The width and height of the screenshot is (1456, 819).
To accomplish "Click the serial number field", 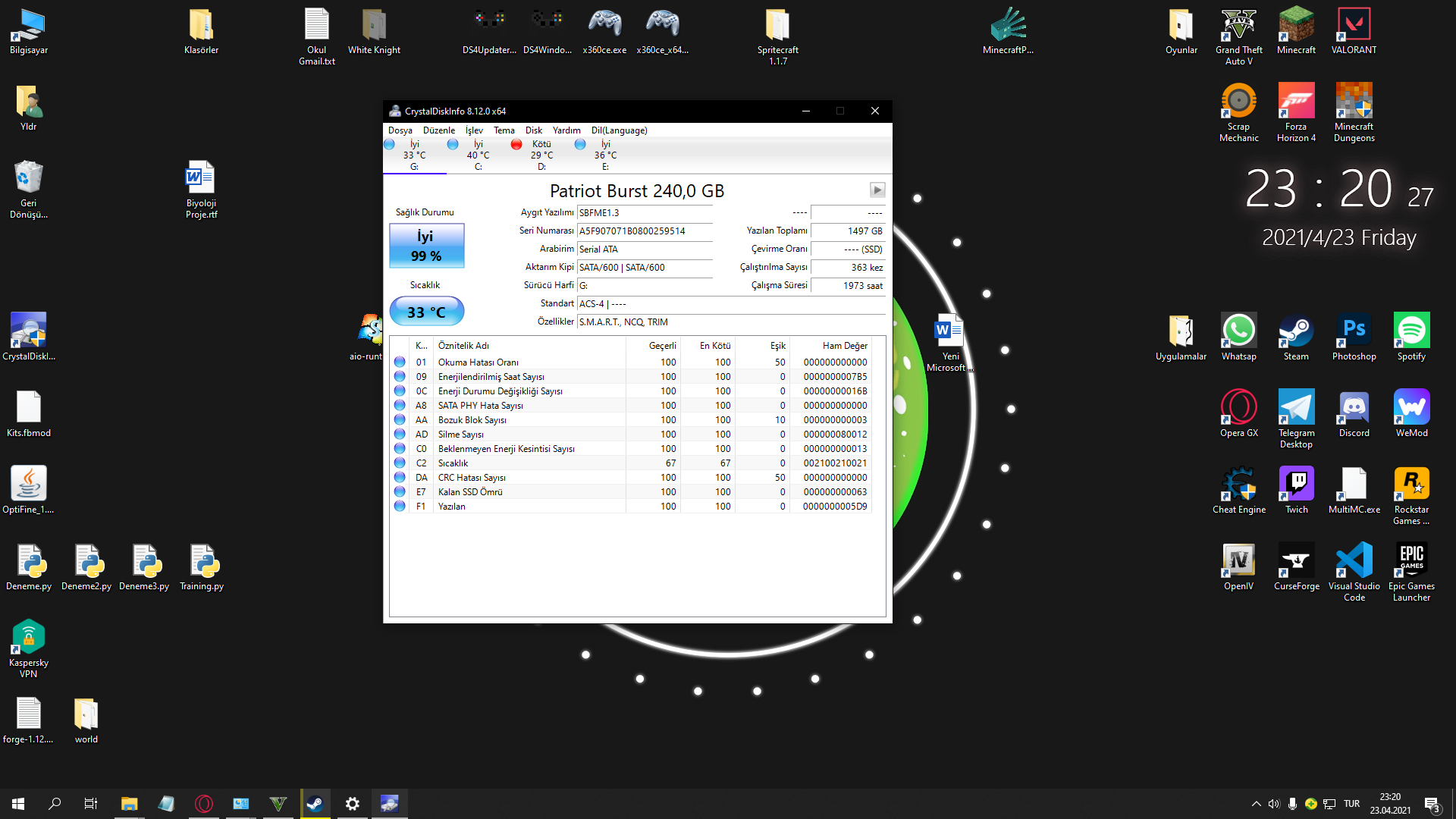I will point(645,231).
